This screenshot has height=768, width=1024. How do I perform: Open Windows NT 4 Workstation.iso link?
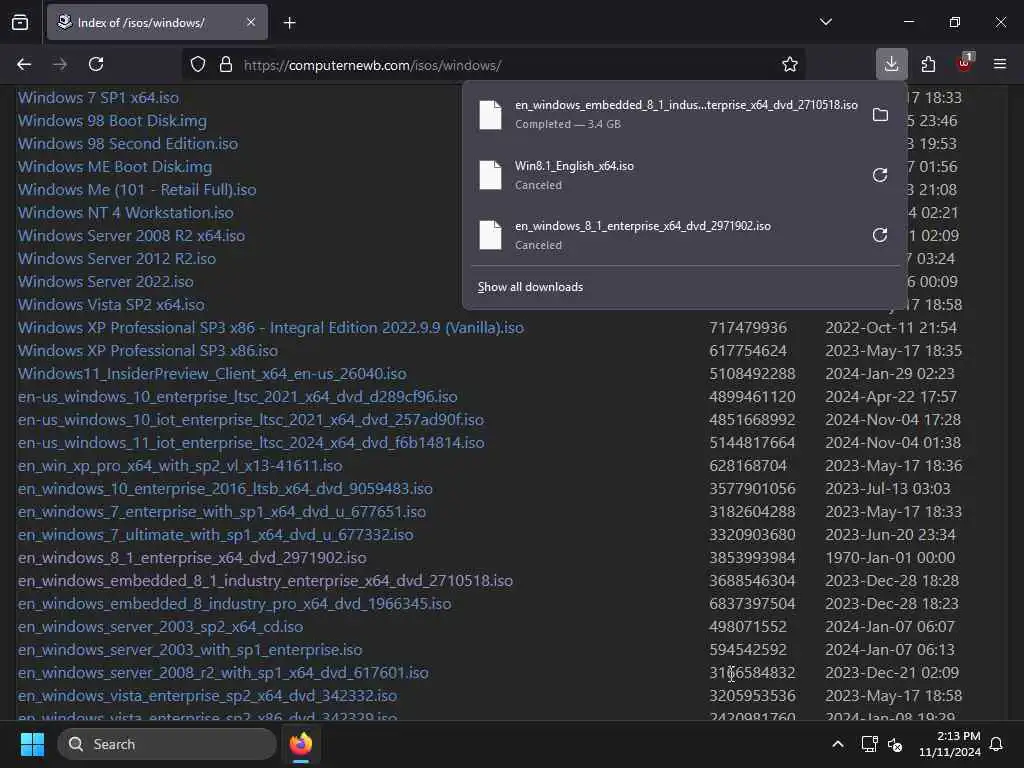click(x=125, y=213)
